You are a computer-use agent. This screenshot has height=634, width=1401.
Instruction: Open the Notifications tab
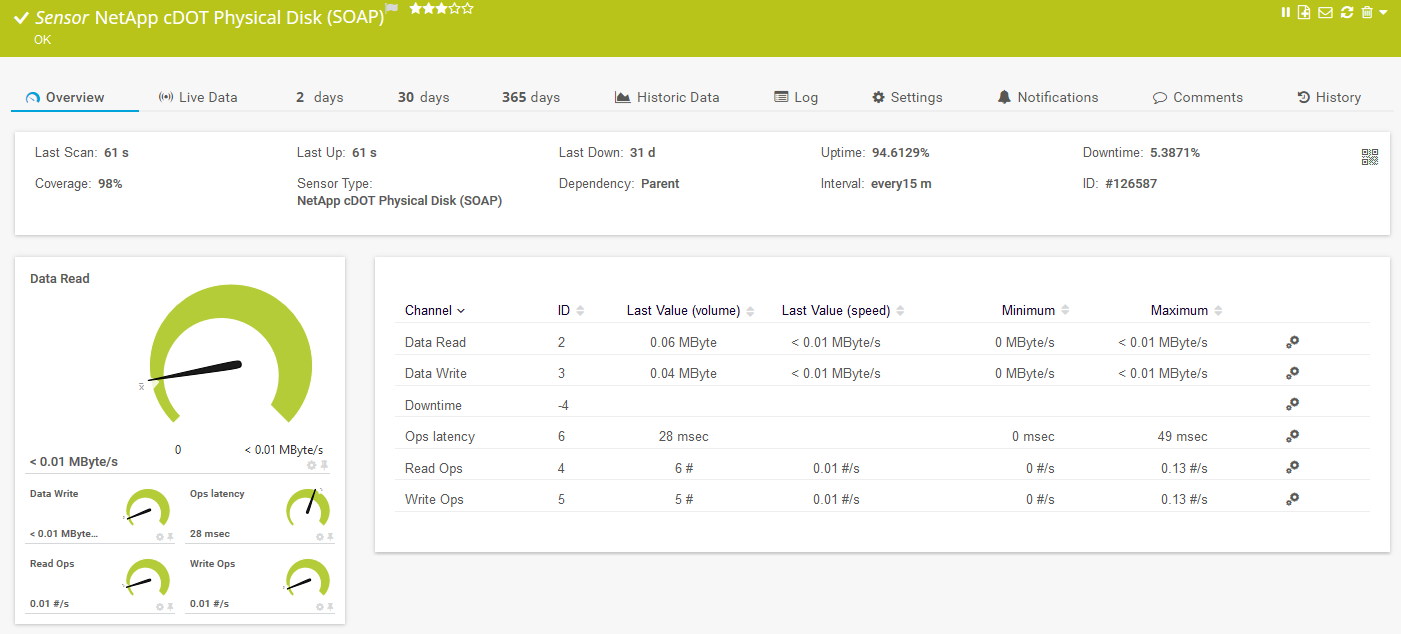pyautogui.click(x=1048, y=97)
